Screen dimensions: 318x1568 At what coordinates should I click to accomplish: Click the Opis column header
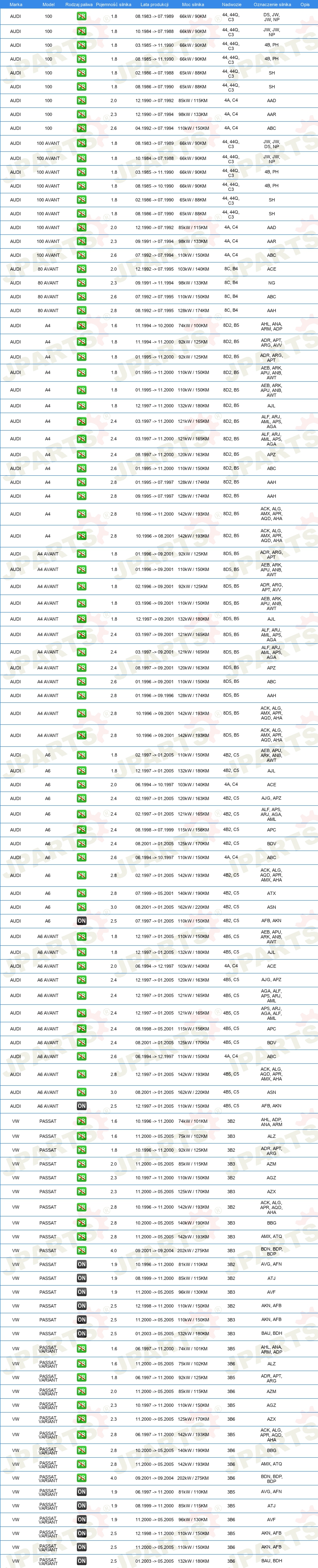305,4
